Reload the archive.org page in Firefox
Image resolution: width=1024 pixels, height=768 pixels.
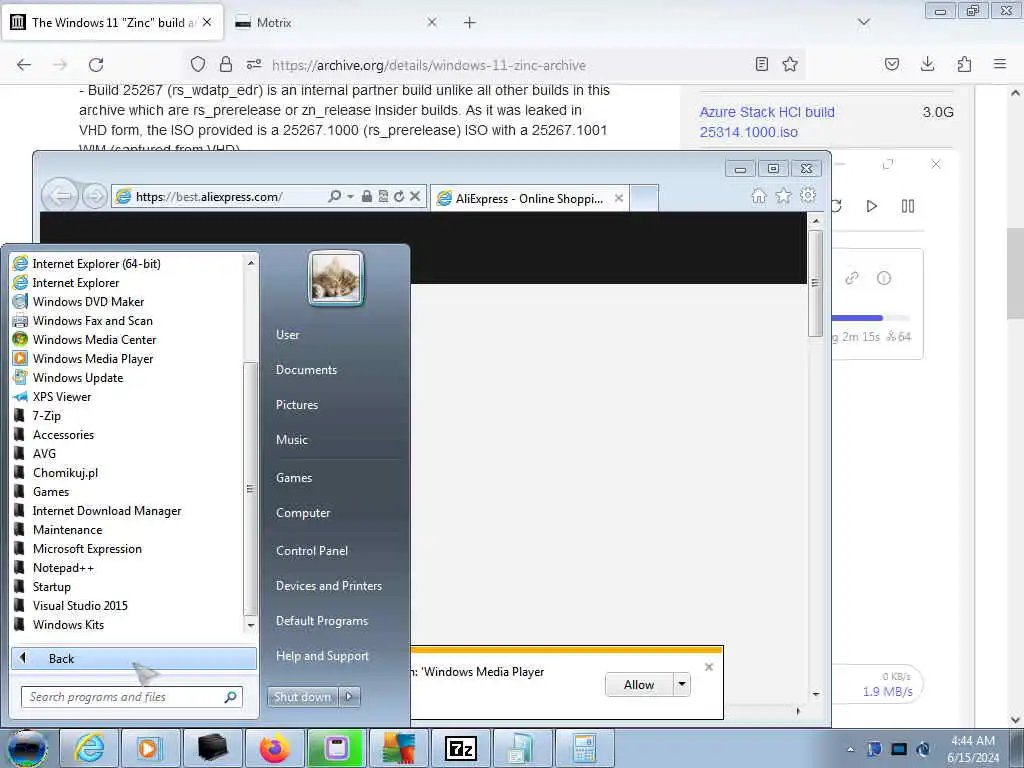pyautogui.click(x=96, y=65)
